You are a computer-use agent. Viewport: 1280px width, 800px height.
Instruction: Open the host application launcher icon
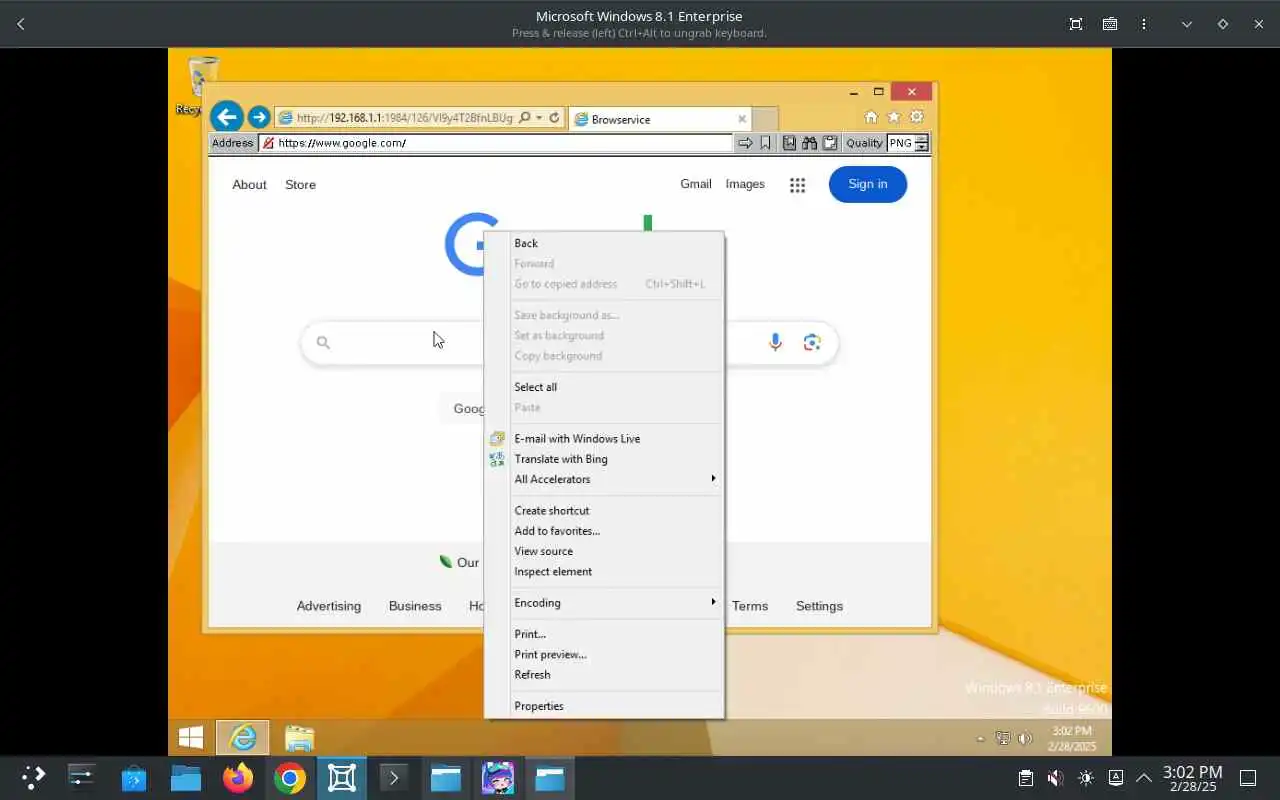(x=34, y=778)
